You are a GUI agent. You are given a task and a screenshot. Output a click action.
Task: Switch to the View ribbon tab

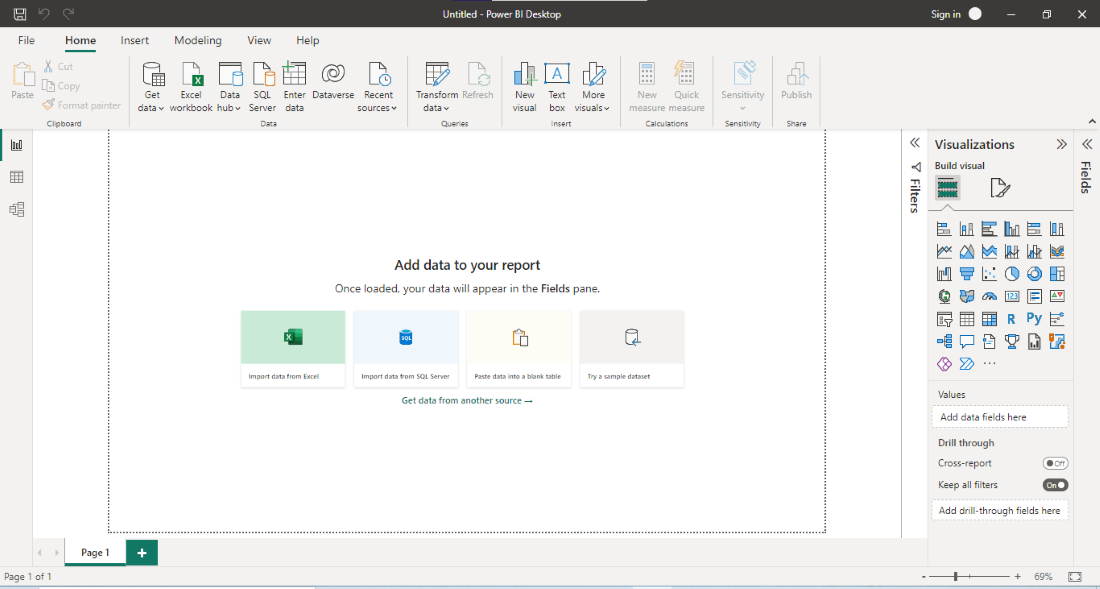click(x=260, y=41)
